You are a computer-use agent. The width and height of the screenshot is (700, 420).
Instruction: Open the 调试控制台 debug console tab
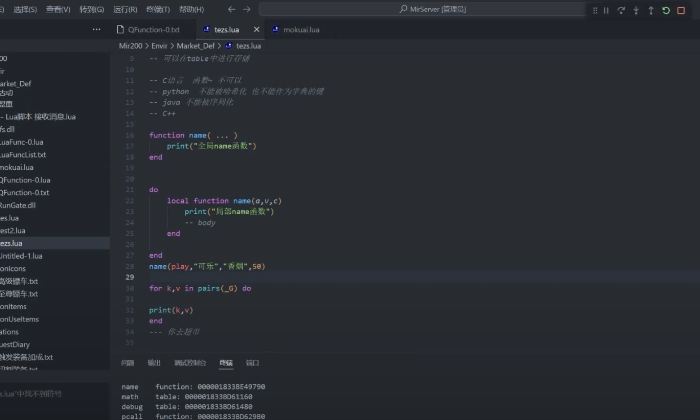[x=189, y=363]
